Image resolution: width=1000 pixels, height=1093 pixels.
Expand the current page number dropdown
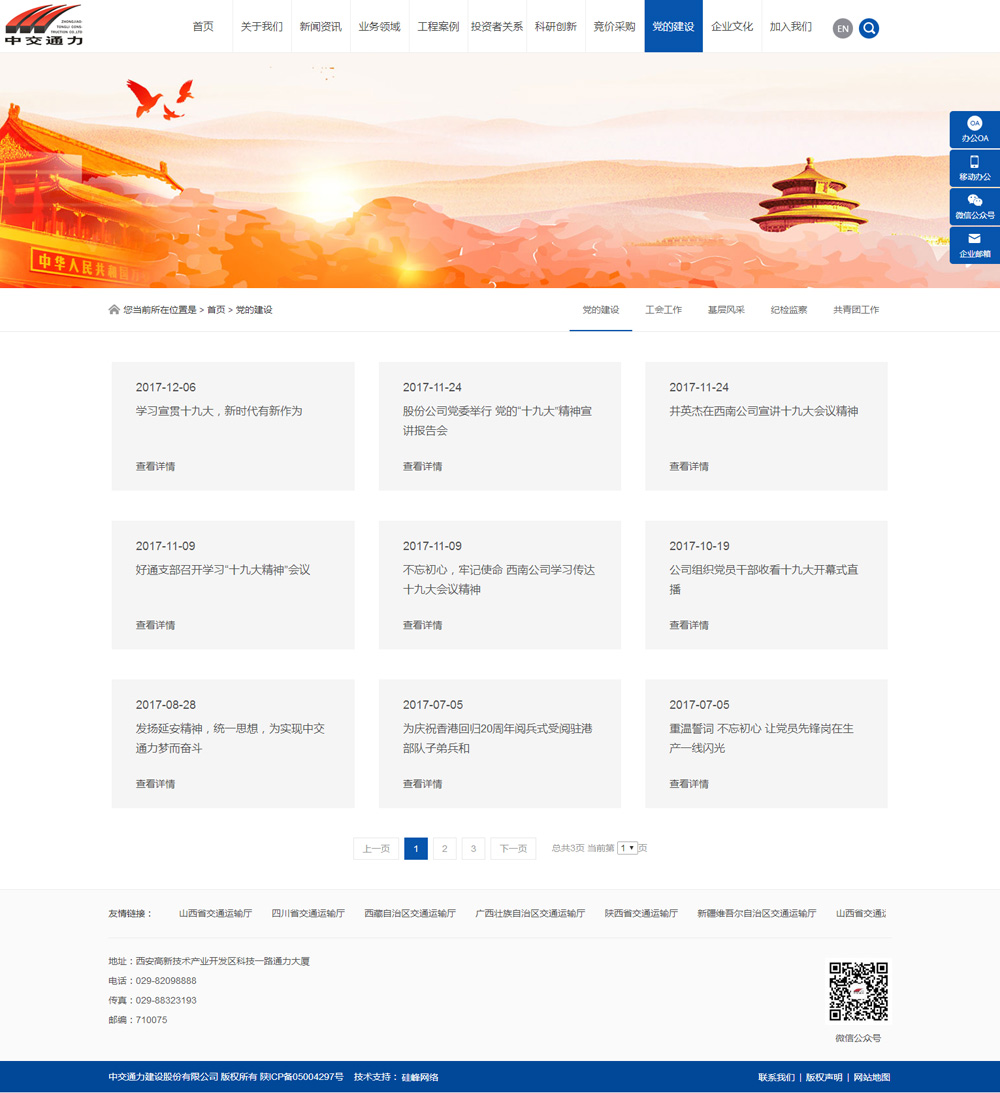click(x=627, y=848)
